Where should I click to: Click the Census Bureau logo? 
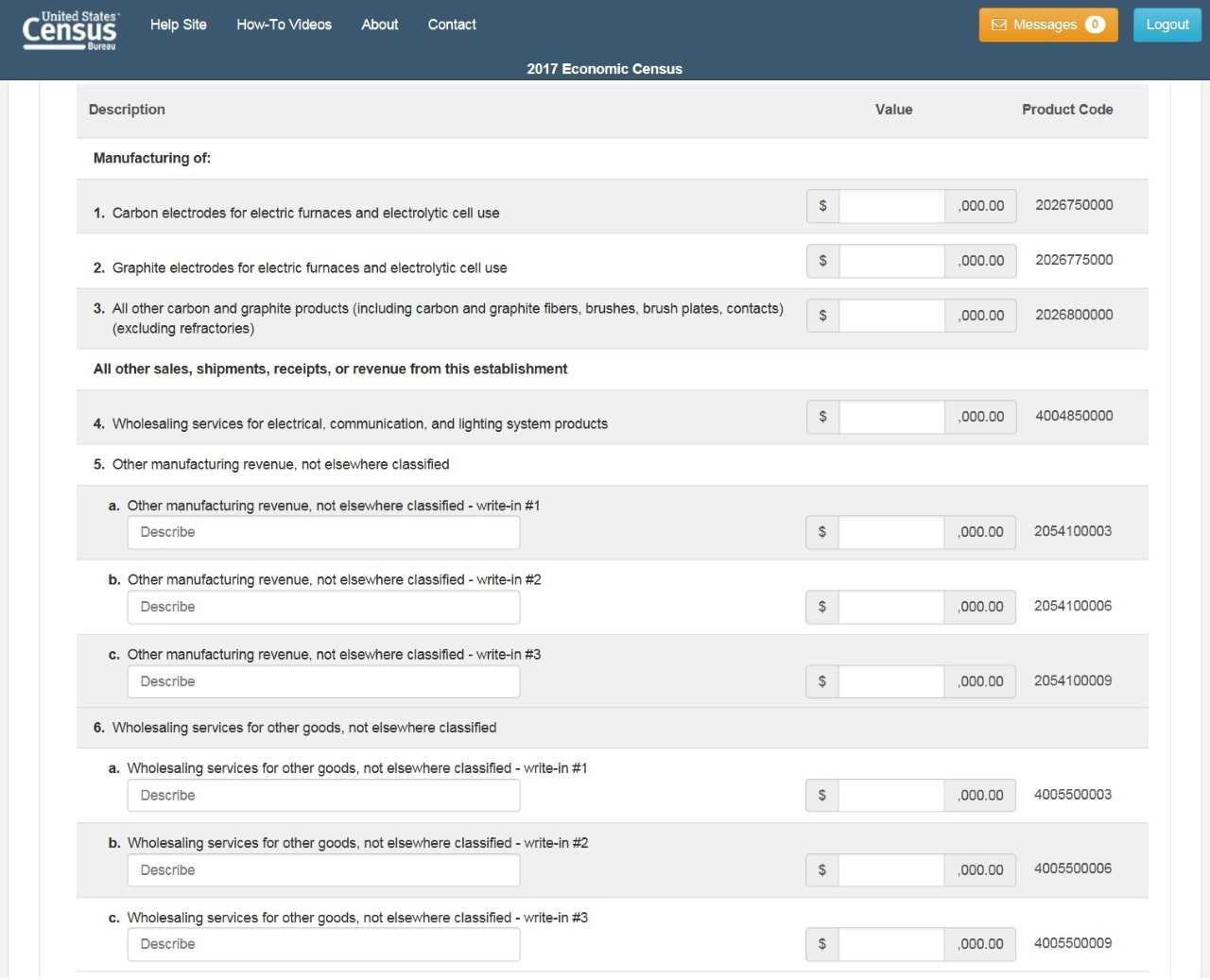pyautogui.click(x=70, y=29)
